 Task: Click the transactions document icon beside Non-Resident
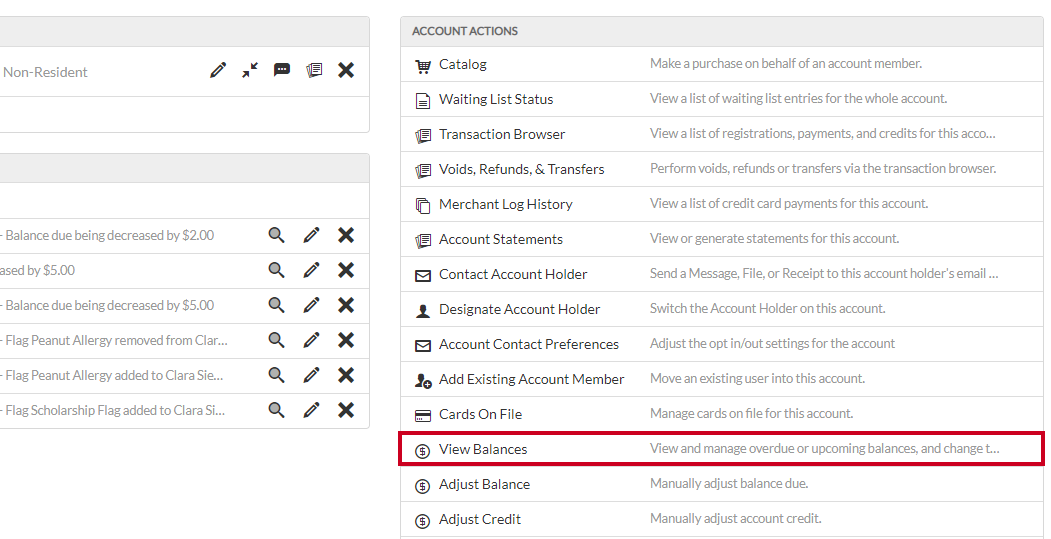[x=314, y=70]
